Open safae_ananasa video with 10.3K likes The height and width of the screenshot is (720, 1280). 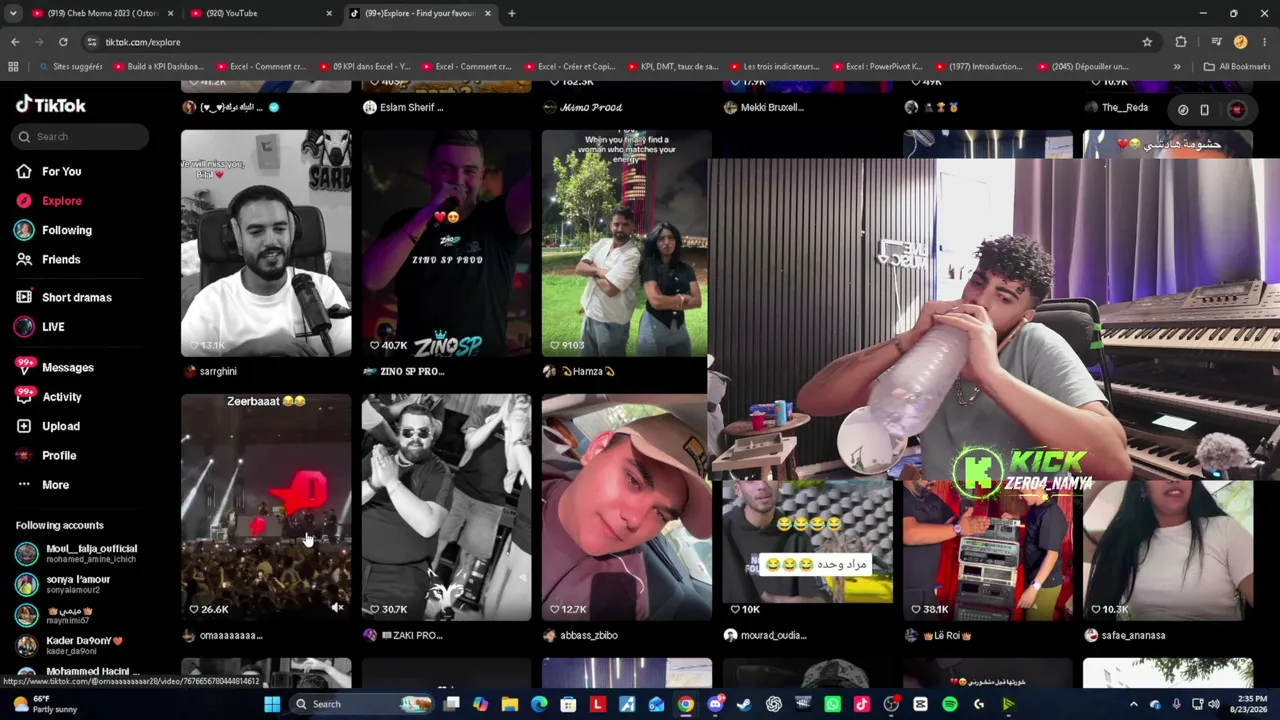pyautogui.click(x=1167, y=550)
